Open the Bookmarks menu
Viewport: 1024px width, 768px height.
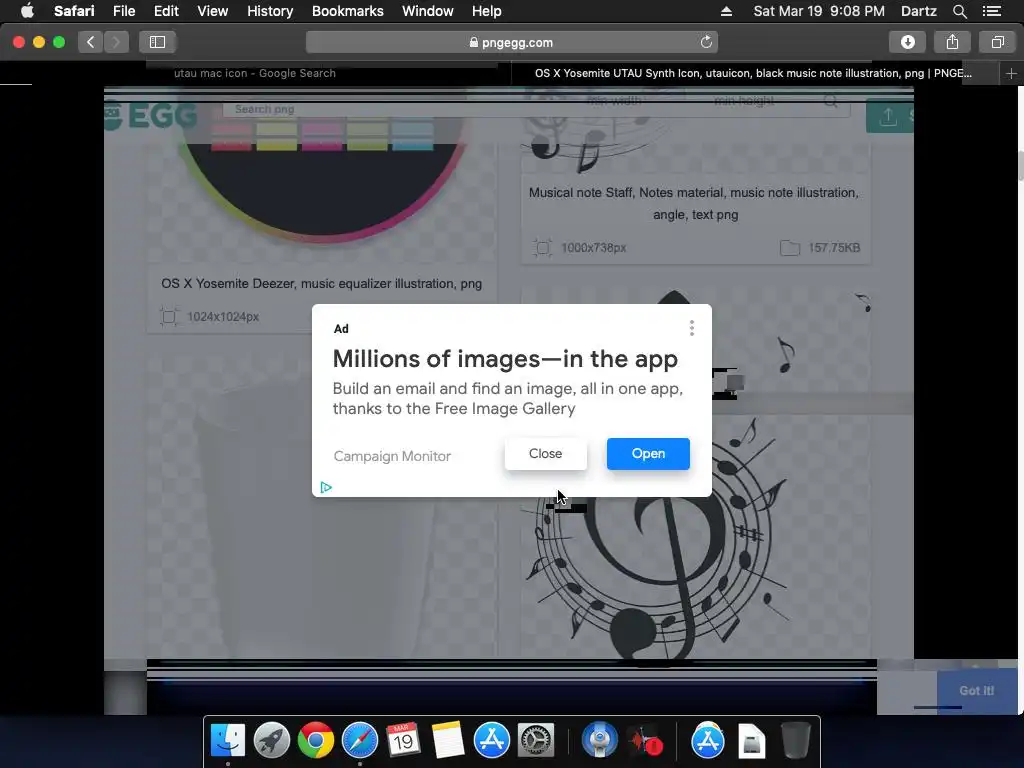coord(347,11)
